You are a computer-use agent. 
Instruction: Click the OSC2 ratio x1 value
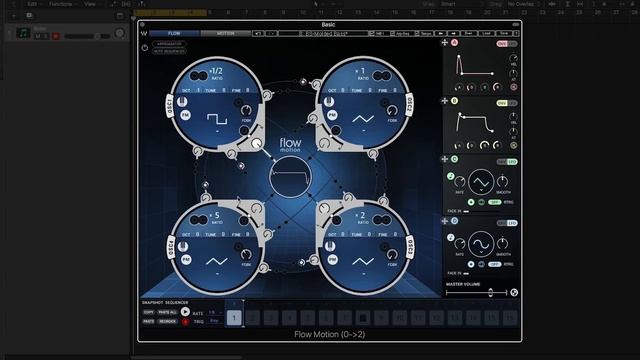[x=360, y=71]
